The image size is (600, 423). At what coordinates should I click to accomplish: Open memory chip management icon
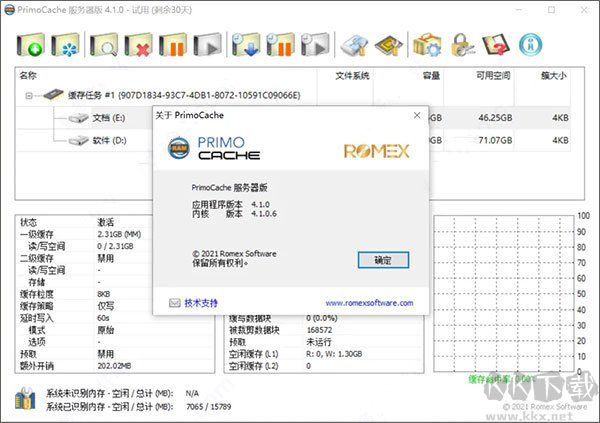pos(389,45)
